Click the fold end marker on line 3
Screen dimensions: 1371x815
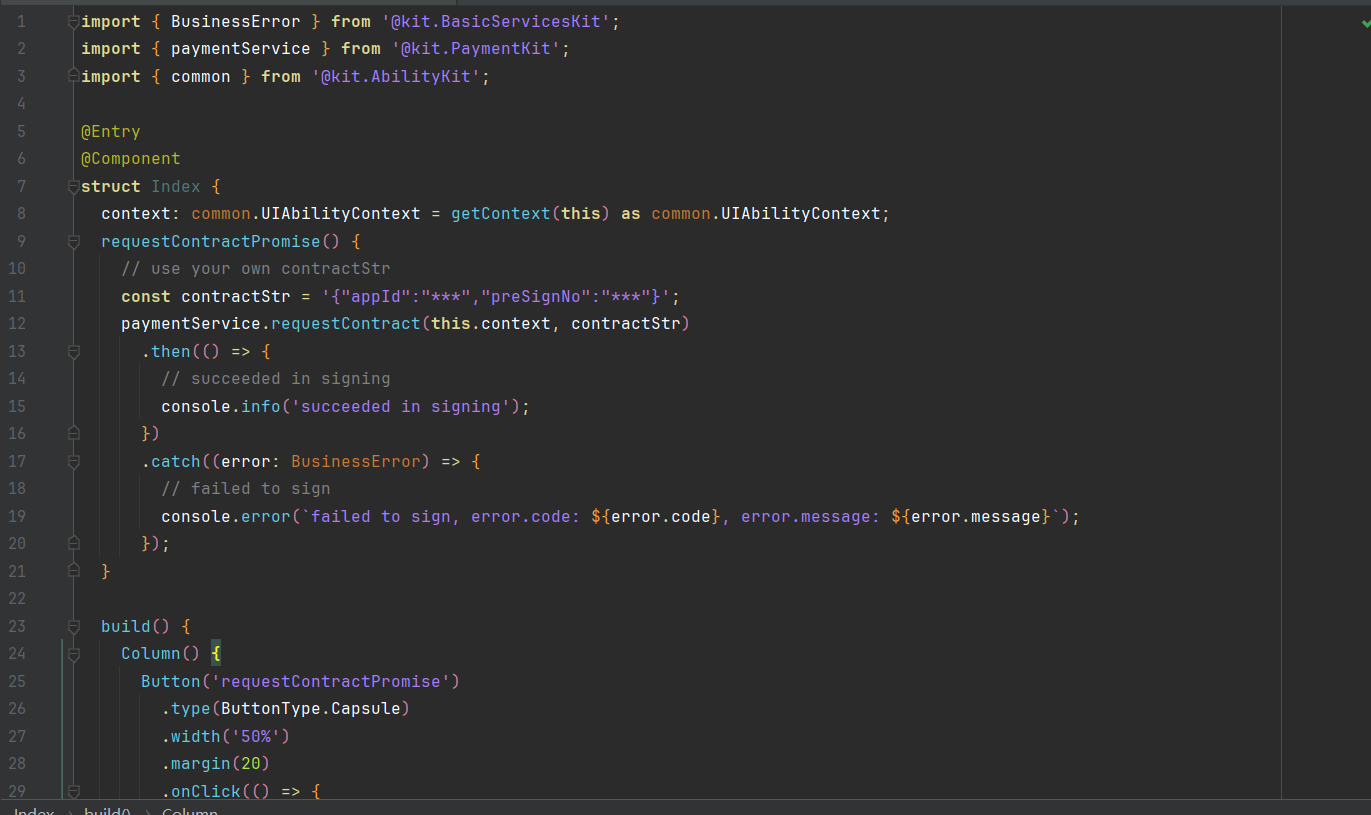tap(73, 76)
